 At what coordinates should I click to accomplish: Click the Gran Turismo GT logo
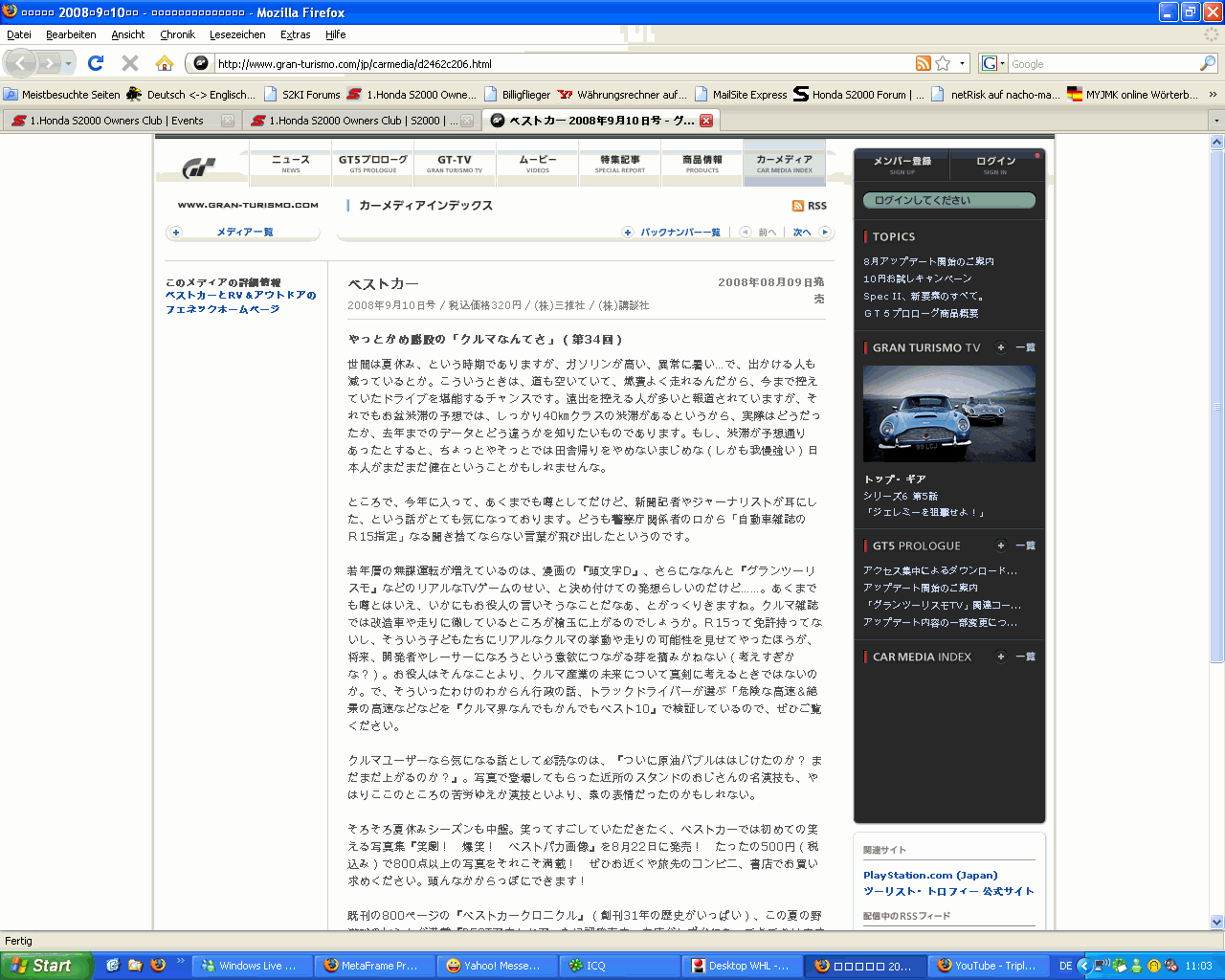[x=200, y=167]
